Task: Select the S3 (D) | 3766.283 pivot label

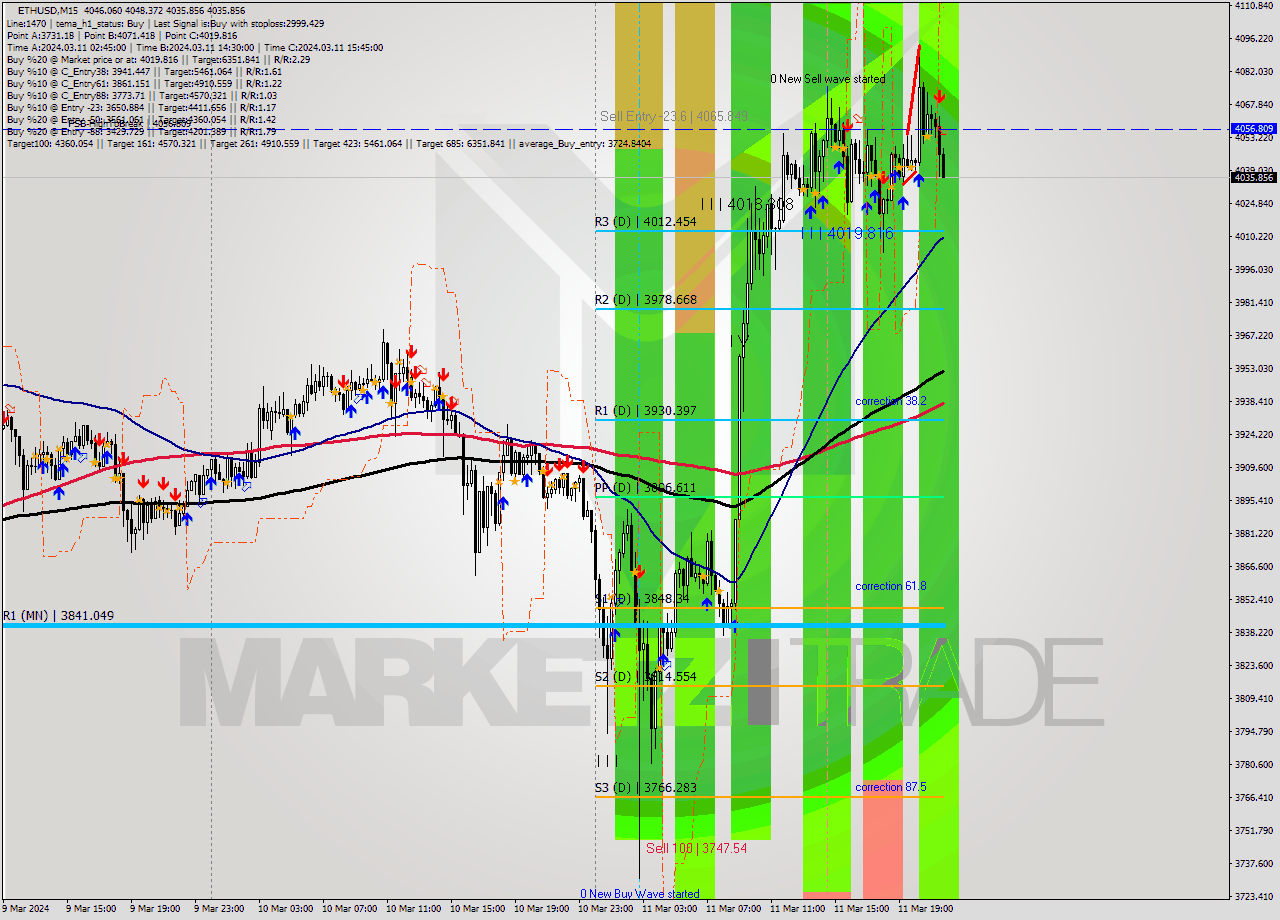Action: tap(645, 787)
